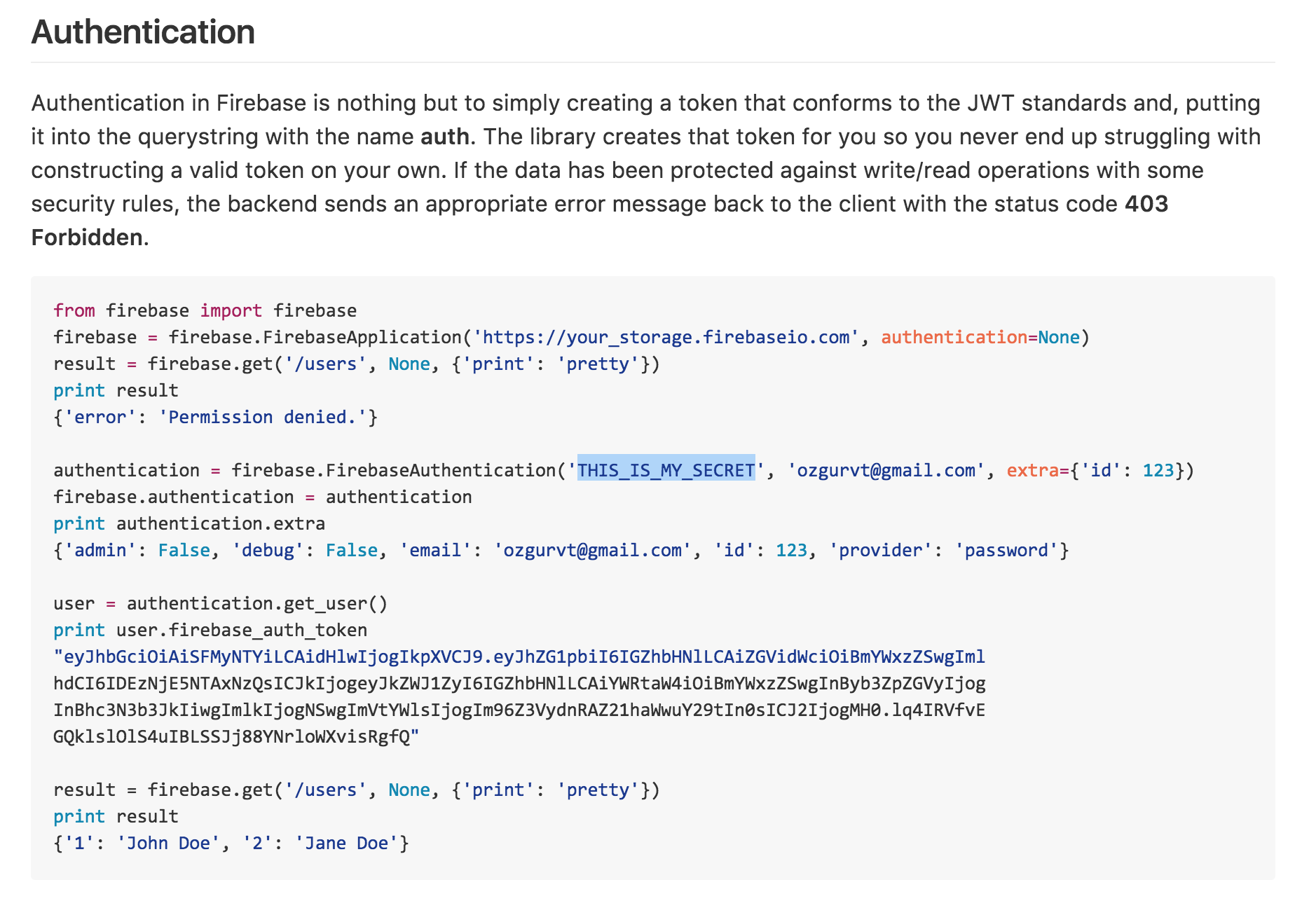Click the final firebase.get('/users') result line

click(357, 790)
